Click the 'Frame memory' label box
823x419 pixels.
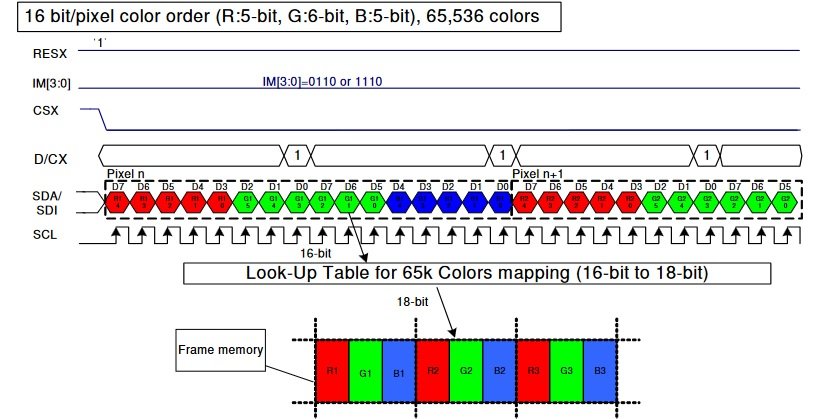coord(220,350)
